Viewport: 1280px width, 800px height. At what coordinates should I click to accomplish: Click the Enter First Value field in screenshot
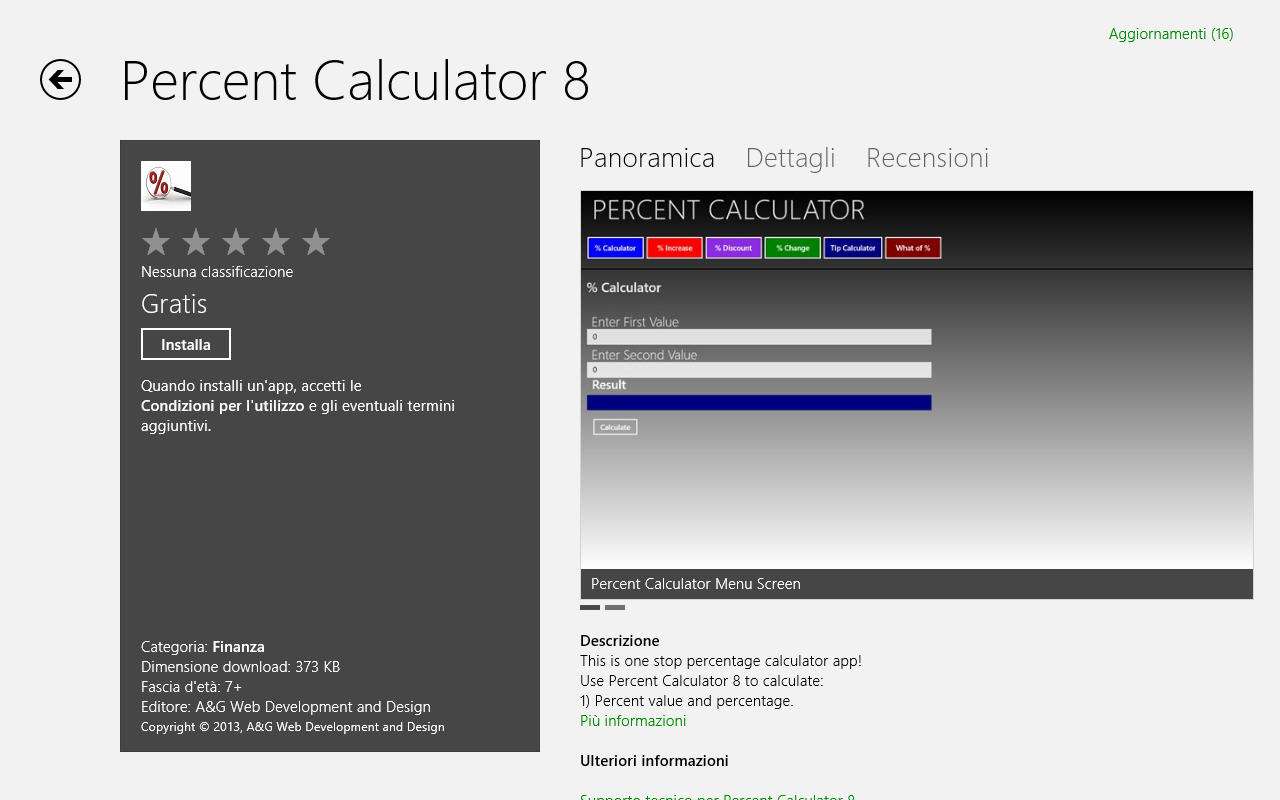759,337
